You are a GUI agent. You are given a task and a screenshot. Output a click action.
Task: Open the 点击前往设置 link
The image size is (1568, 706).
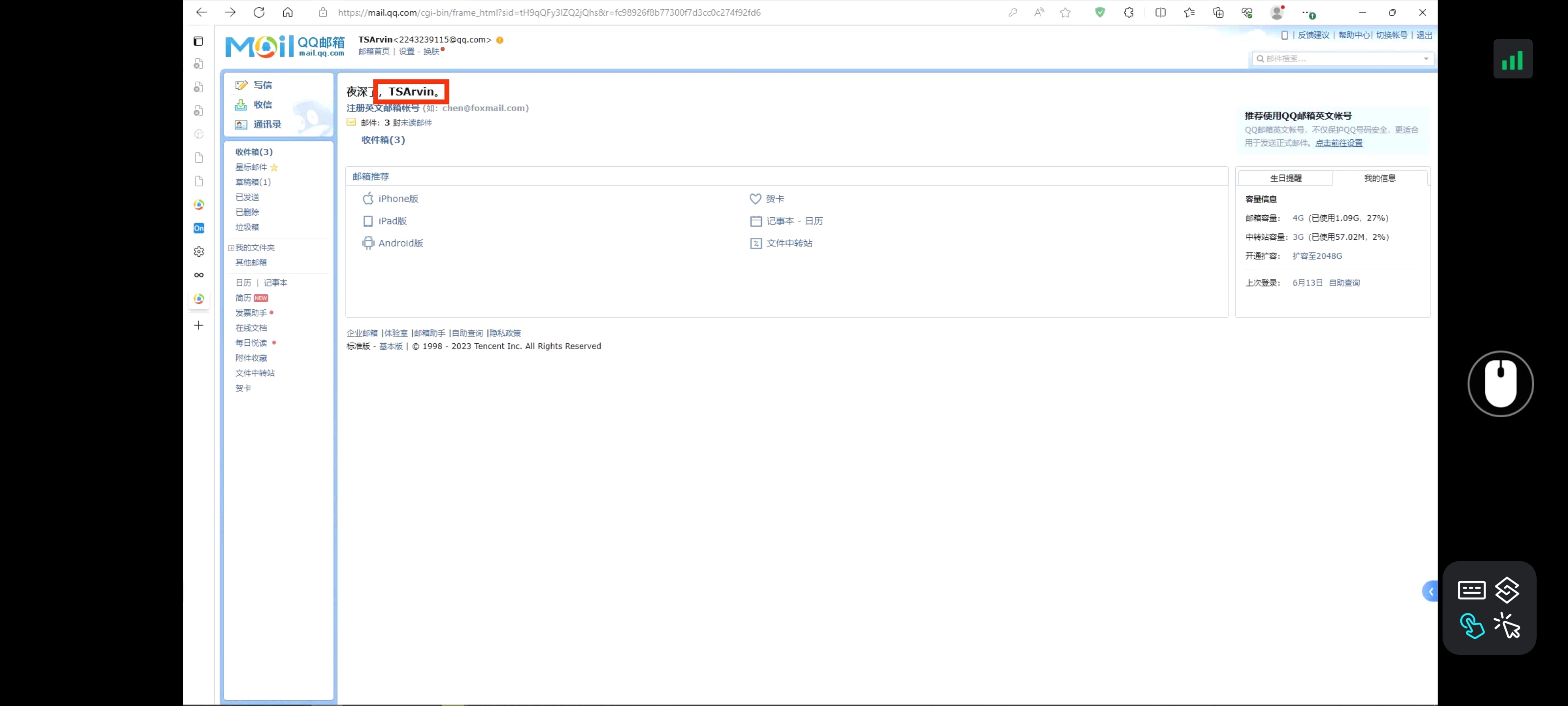[x=1339, y=143]
